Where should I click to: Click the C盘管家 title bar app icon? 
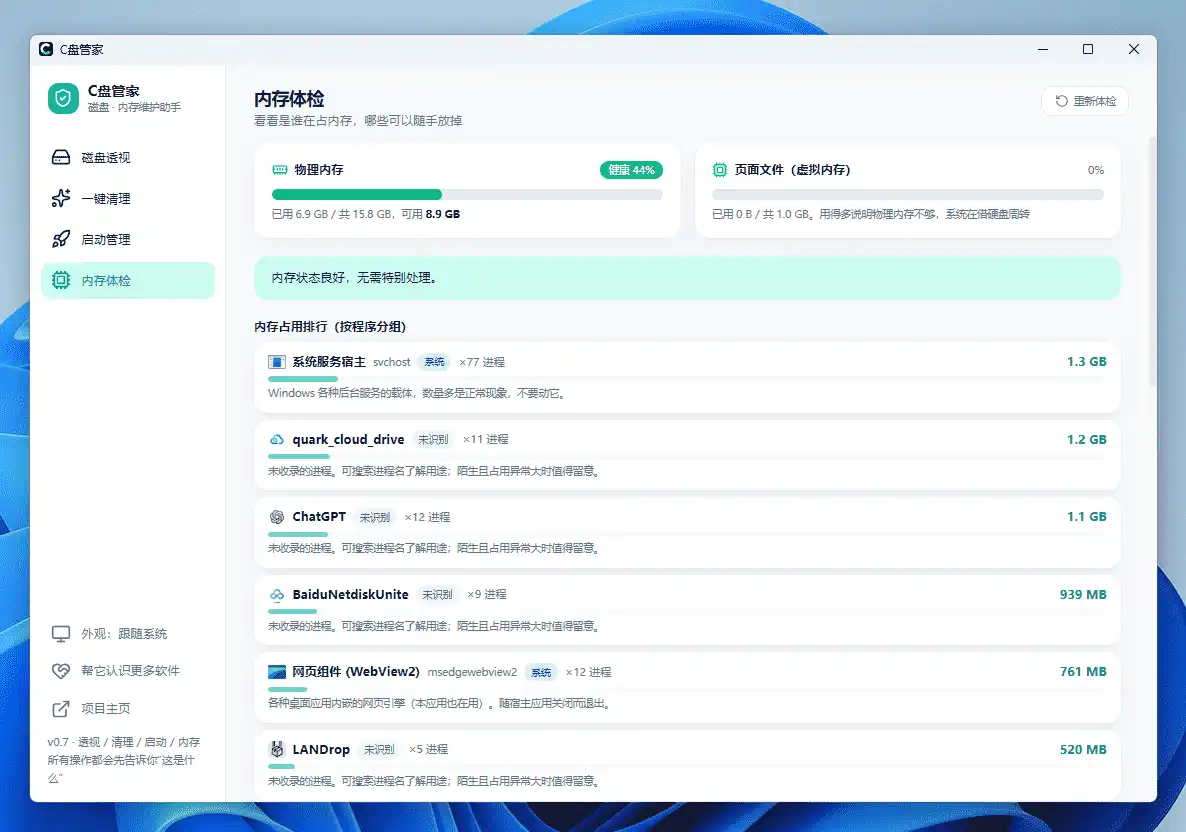tap(46, 49)
